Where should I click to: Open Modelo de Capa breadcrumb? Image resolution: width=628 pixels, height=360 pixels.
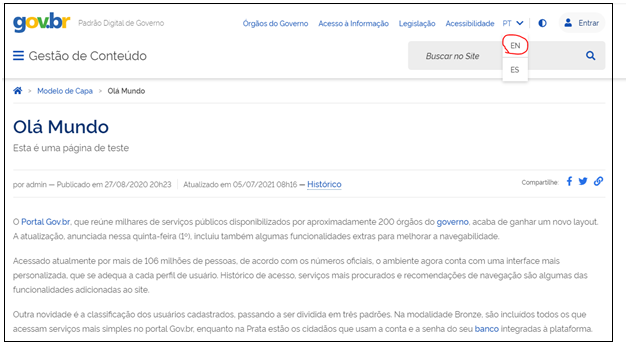point(65,91)
